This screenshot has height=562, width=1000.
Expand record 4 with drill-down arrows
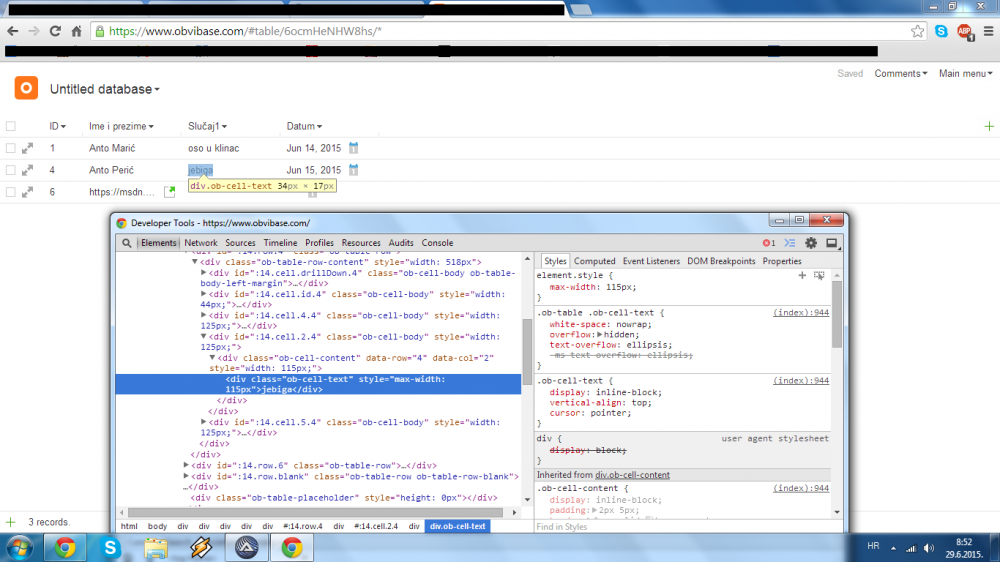(x=28, y=171)
